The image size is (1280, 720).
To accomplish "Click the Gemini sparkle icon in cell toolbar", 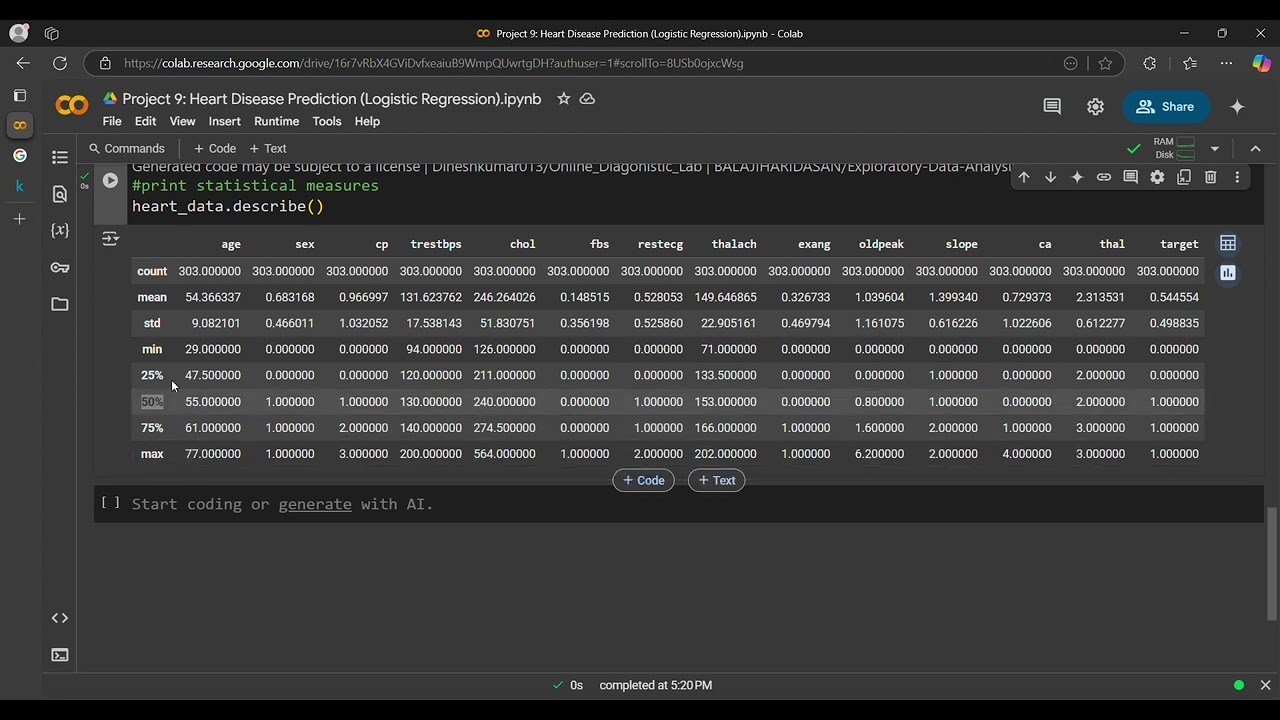I will [1077, 177].
